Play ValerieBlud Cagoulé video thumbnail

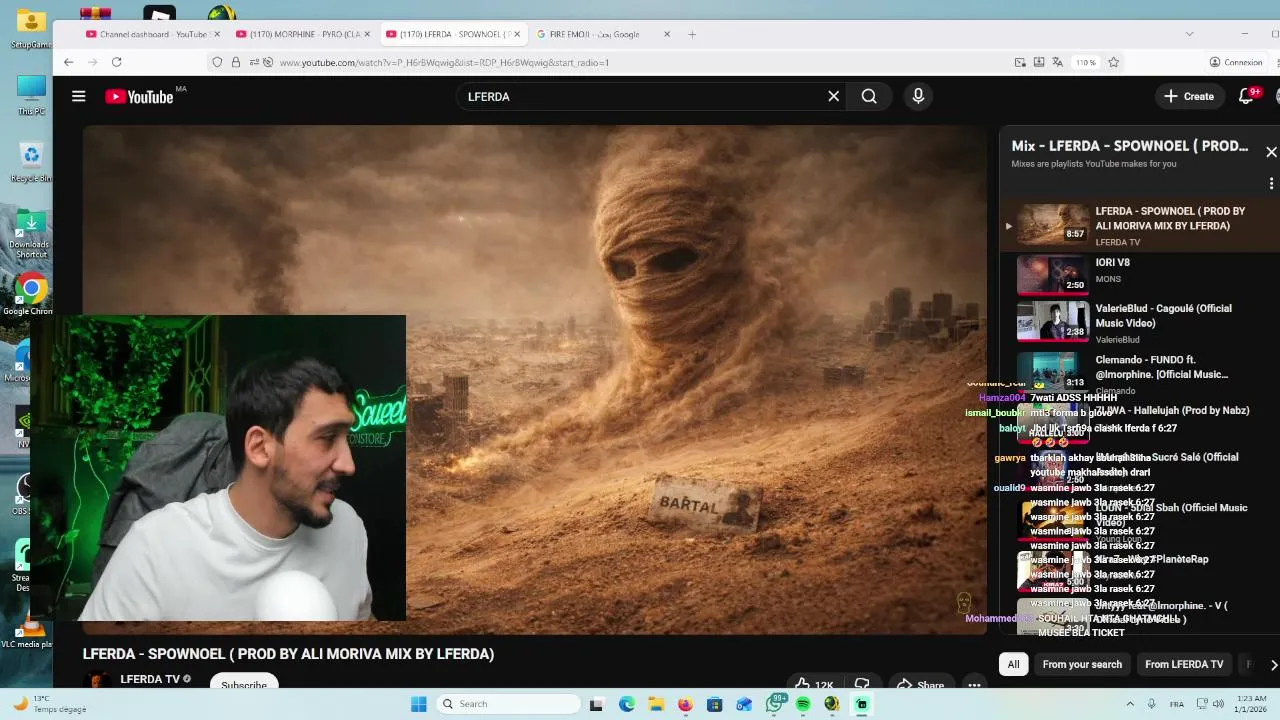click(1053, 321)
